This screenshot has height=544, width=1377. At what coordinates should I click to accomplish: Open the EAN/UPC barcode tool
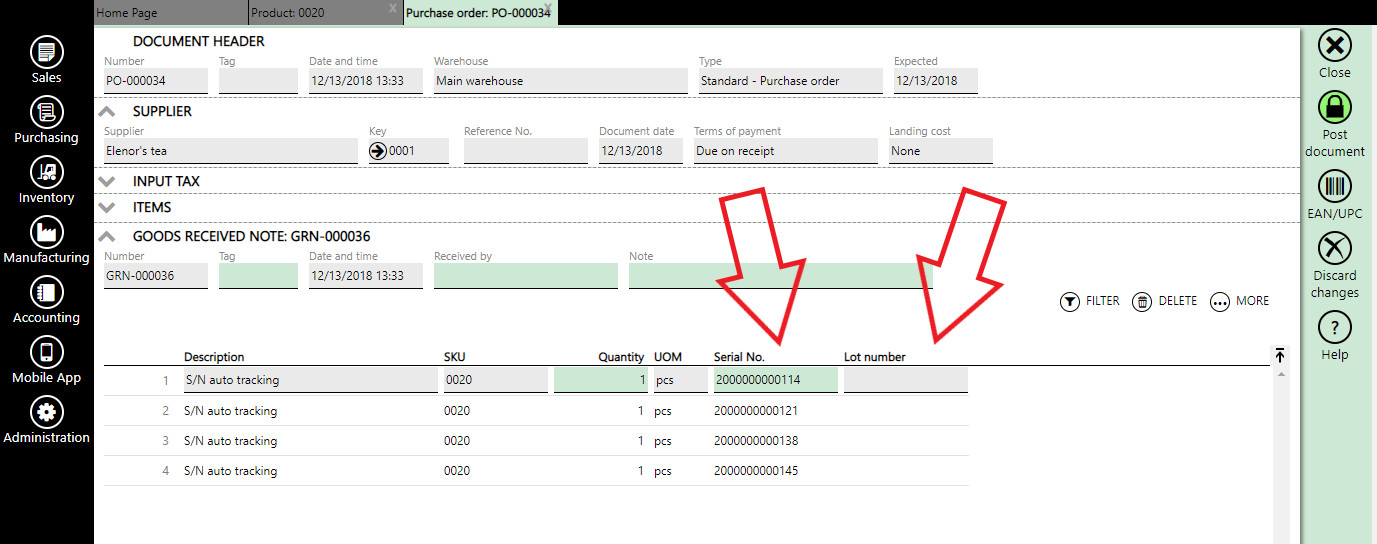coord(1334,187)
